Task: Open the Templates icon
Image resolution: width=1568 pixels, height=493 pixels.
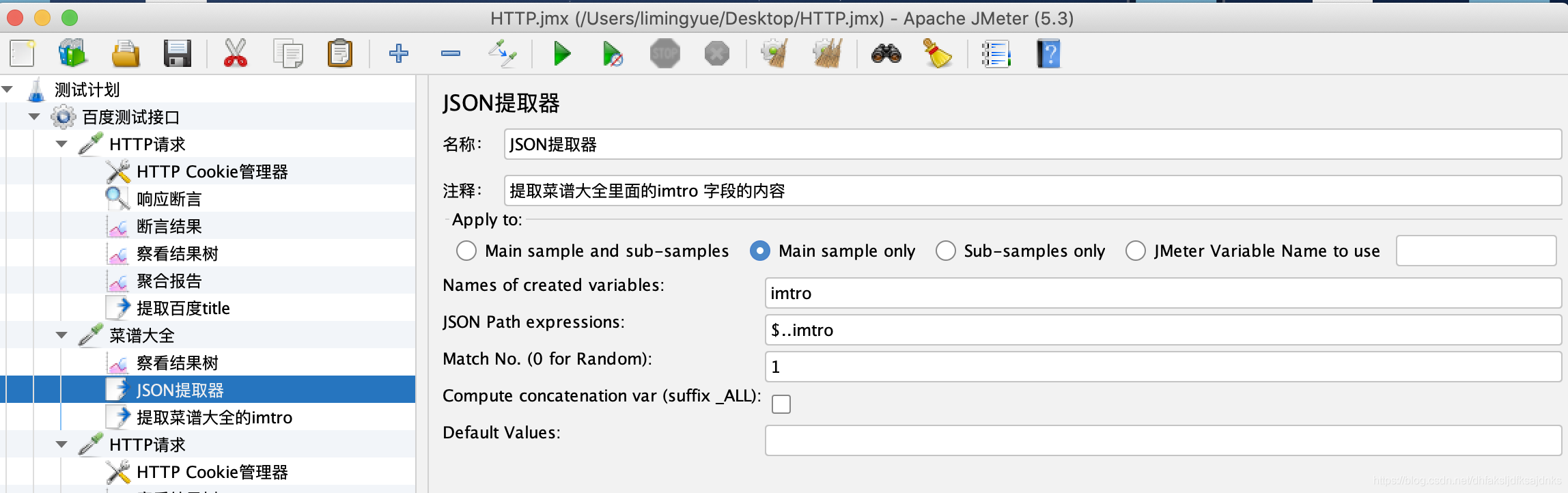Action: tap(72, 53)
